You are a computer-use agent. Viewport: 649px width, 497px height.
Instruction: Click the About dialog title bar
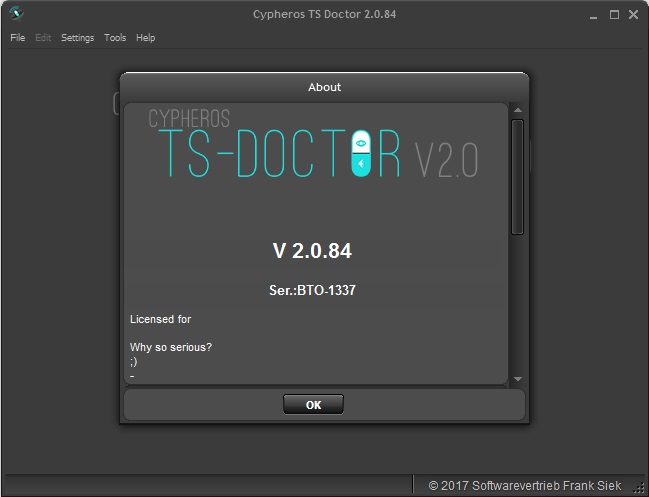[x=324, y=87]
